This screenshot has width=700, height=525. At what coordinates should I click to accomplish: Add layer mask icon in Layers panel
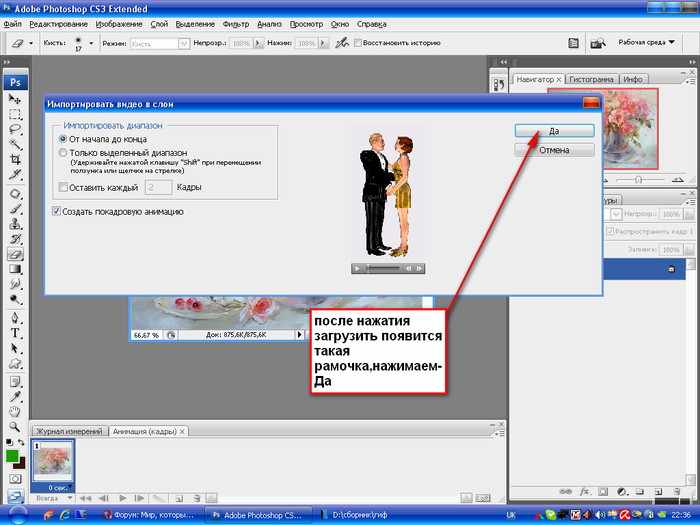(603, 492)
